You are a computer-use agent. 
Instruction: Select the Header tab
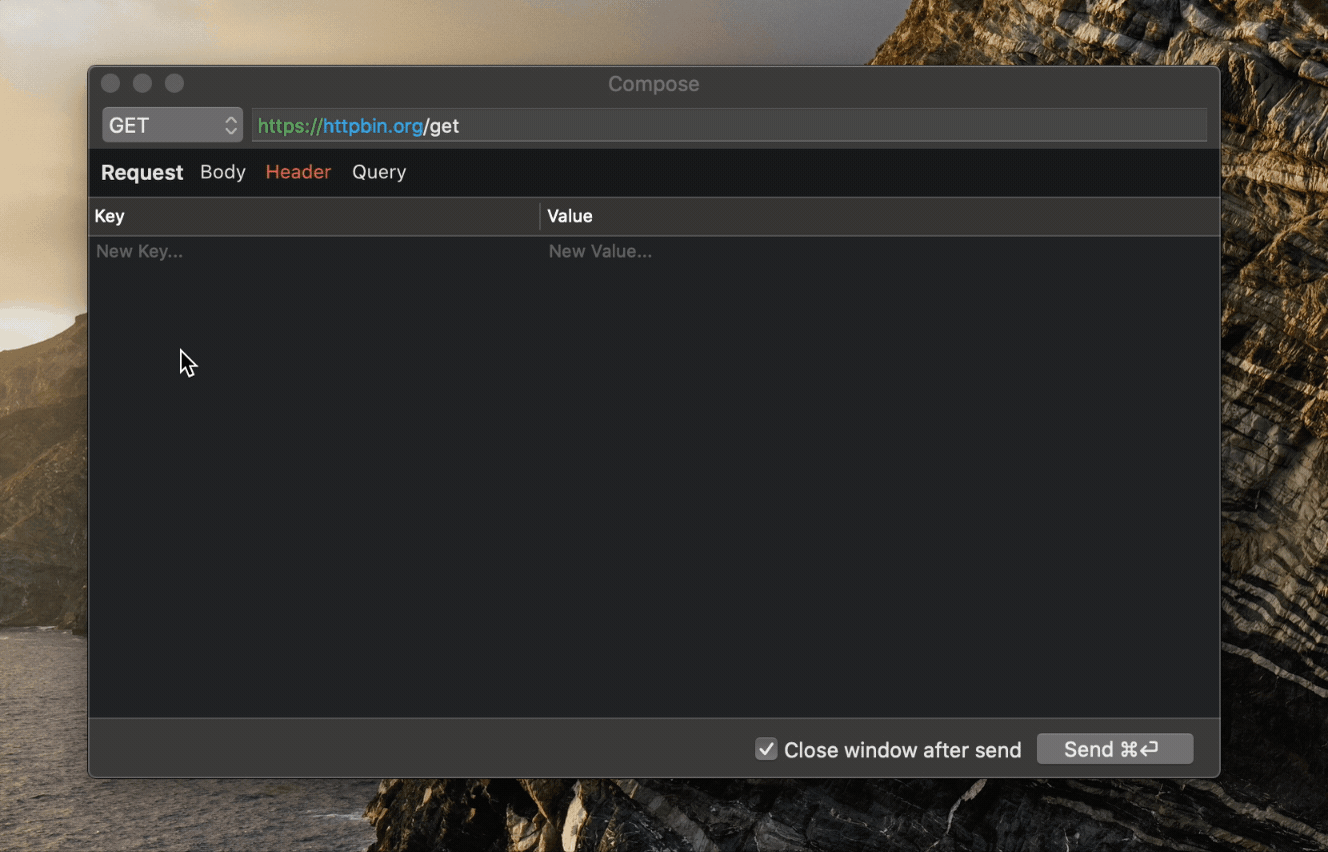point(298,172)
